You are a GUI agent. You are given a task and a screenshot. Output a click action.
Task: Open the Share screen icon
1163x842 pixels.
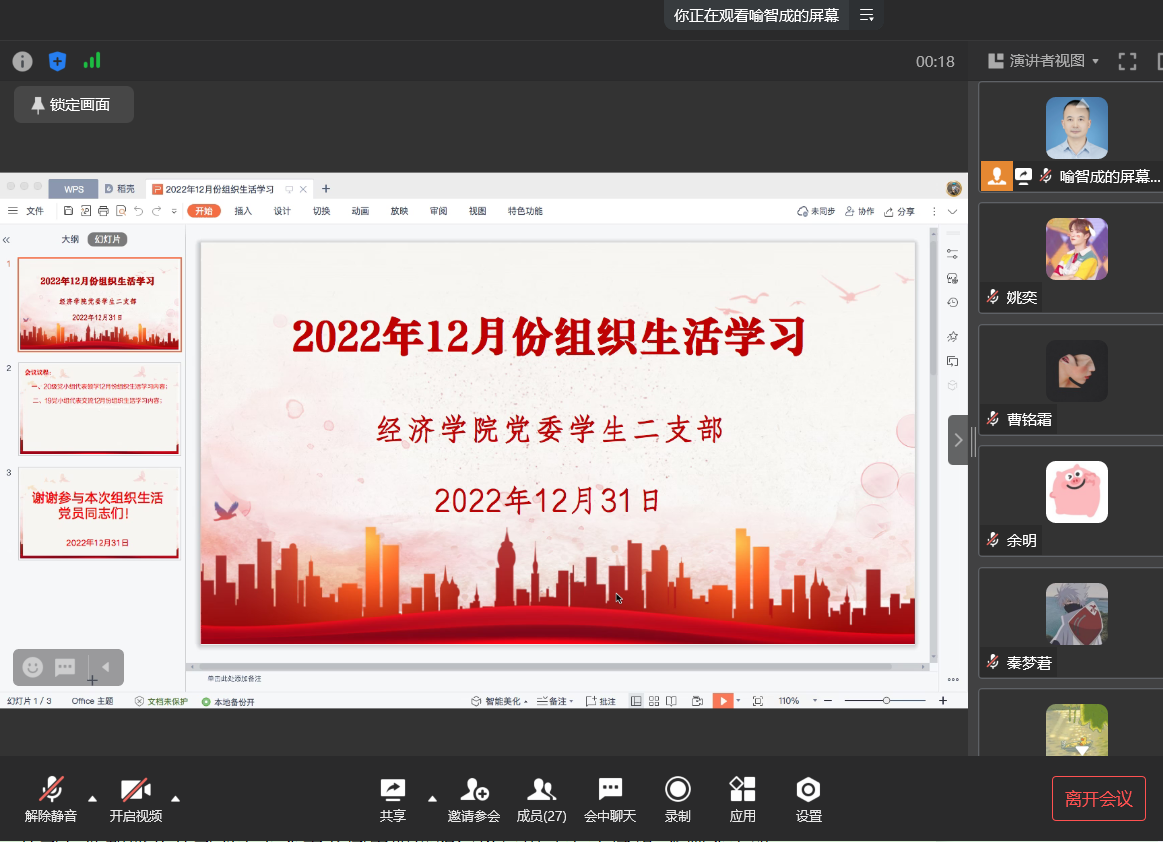[x=393, y=791]
